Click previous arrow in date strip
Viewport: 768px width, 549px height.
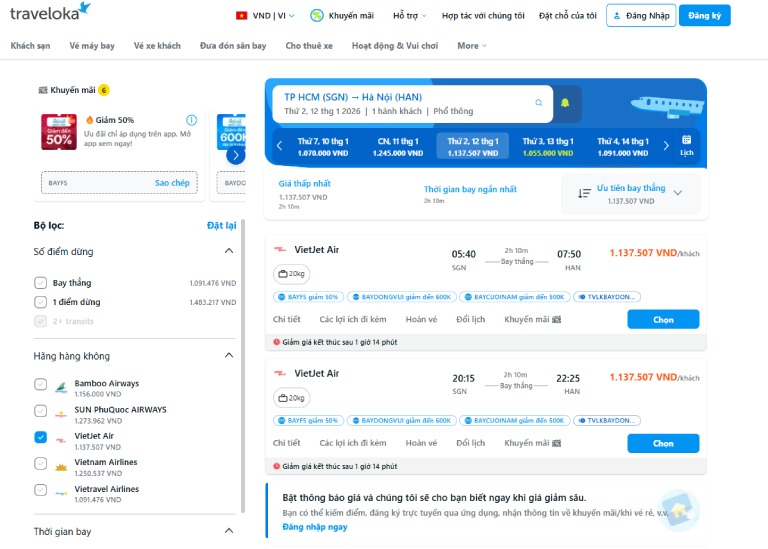coord(279,146)
